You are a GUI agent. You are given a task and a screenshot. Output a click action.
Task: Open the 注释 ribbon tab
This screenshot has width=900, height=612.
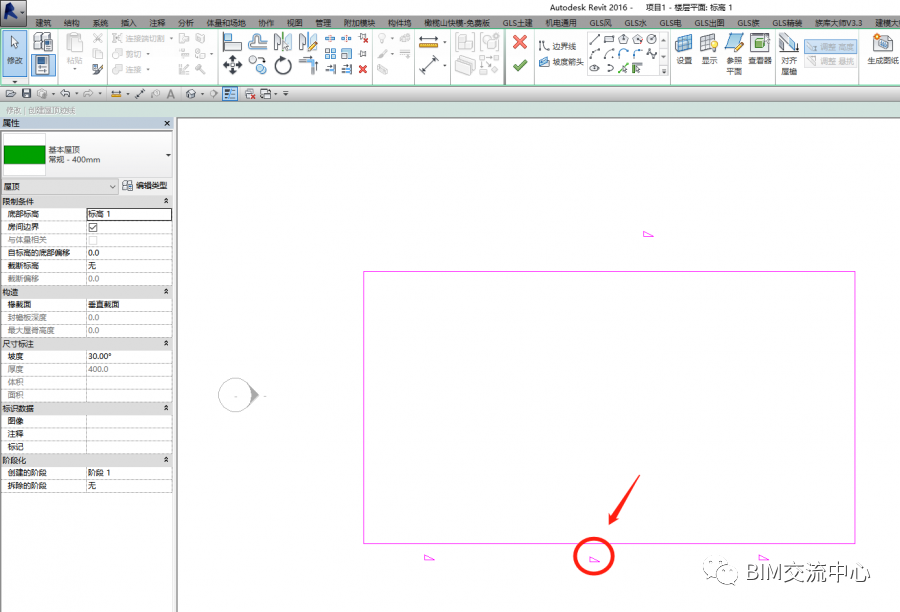coord(157,23)
